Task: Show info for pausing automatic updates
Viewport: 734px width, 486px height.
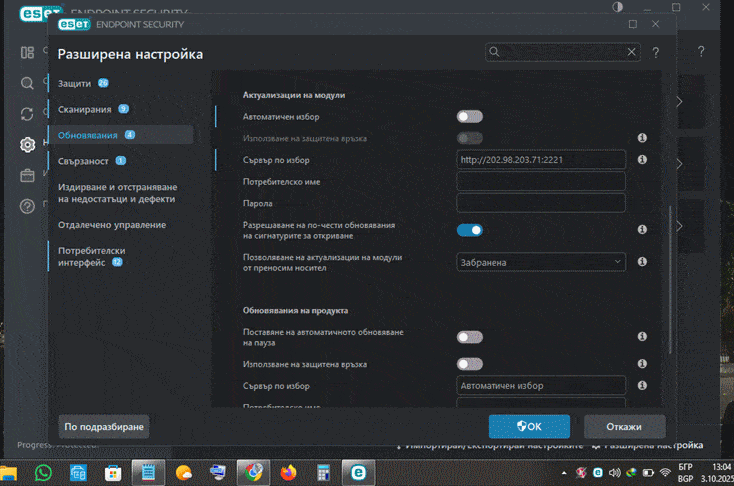Action: (642, 336)
